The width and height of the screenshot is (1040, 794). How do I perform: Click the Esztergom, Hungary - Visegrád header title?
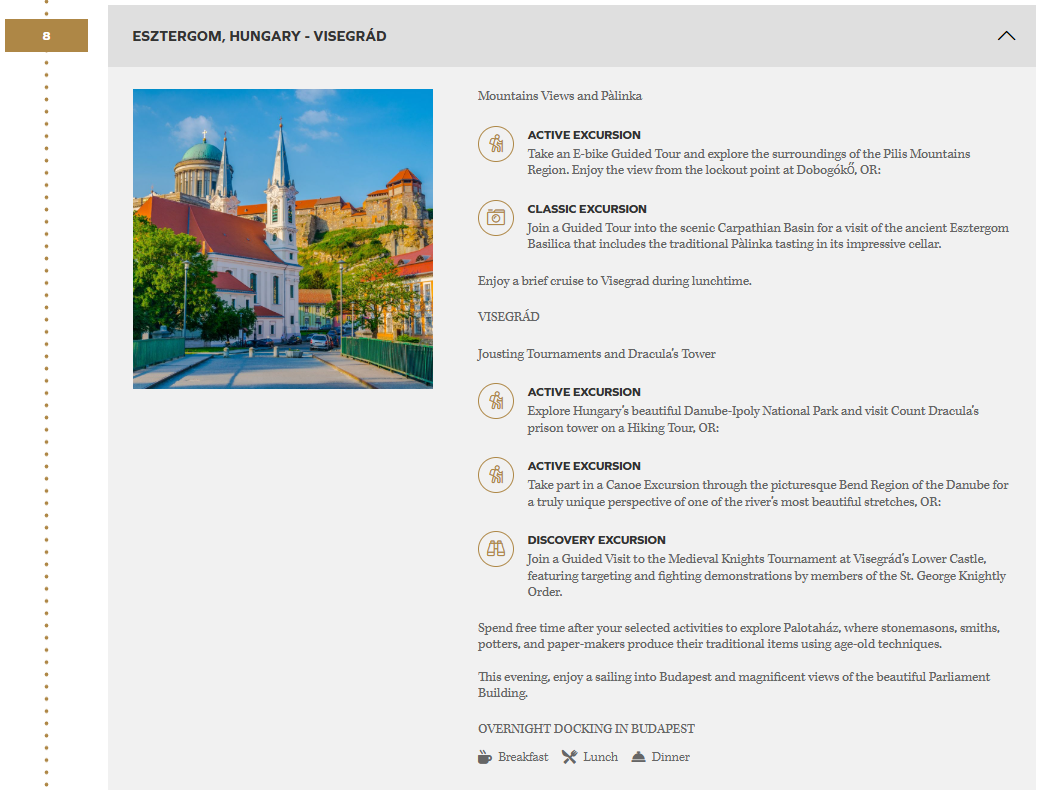click(x=259, y=36)
